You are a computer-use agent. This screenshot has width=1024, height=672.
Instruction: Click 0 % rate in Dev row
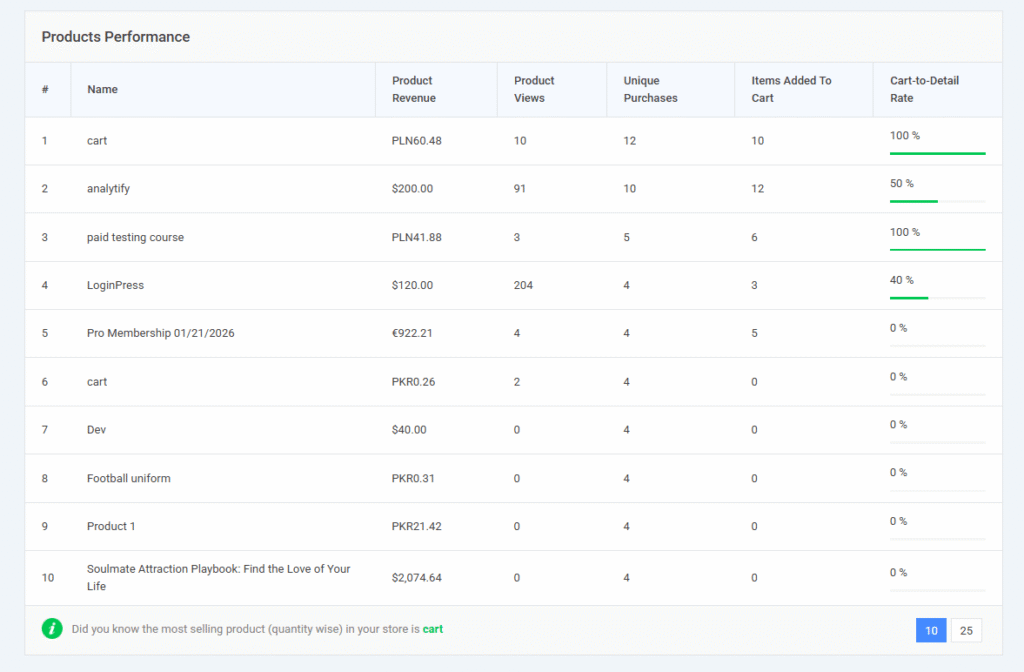[x=899, y=424]
